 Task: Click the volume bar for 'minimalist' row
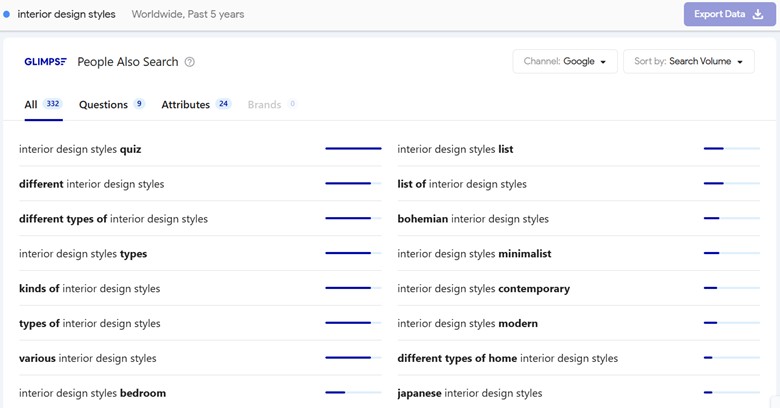[x=732, y=253]
